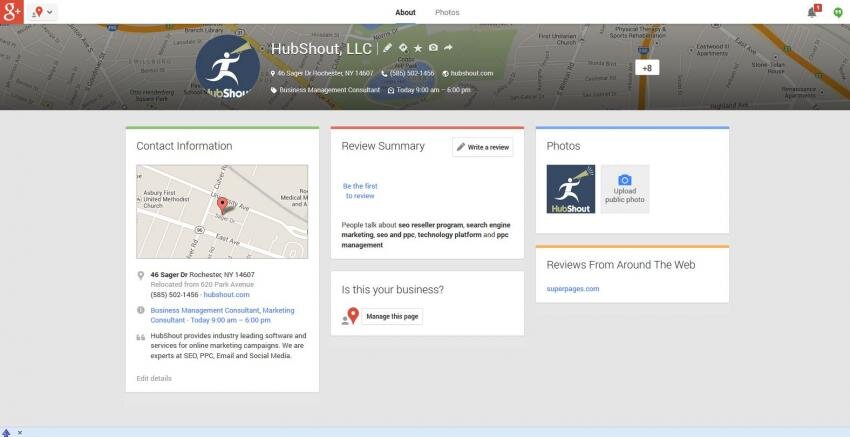The width and height of the screenshot is (850, 437).
Task: Open hubshout.com link in the header
Action: (x=472, y=73)
